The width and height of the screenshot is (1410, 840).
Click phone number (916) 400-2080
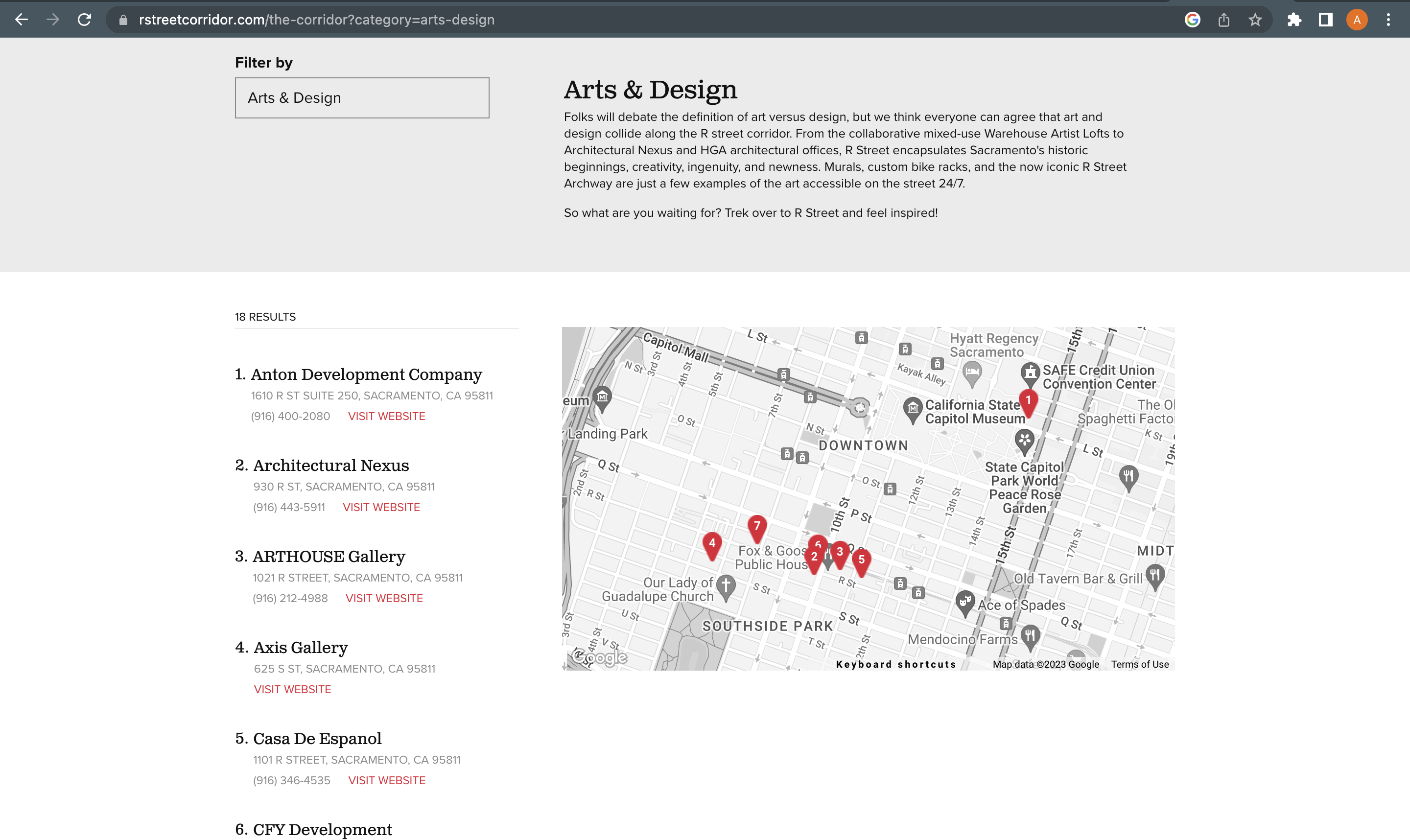[x=290, y=416]
